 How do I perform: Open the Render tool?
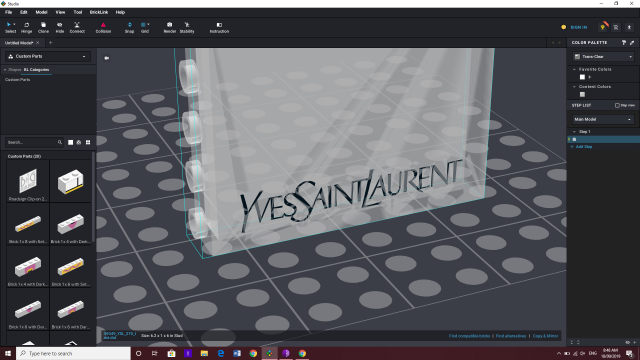pos(170,27)
